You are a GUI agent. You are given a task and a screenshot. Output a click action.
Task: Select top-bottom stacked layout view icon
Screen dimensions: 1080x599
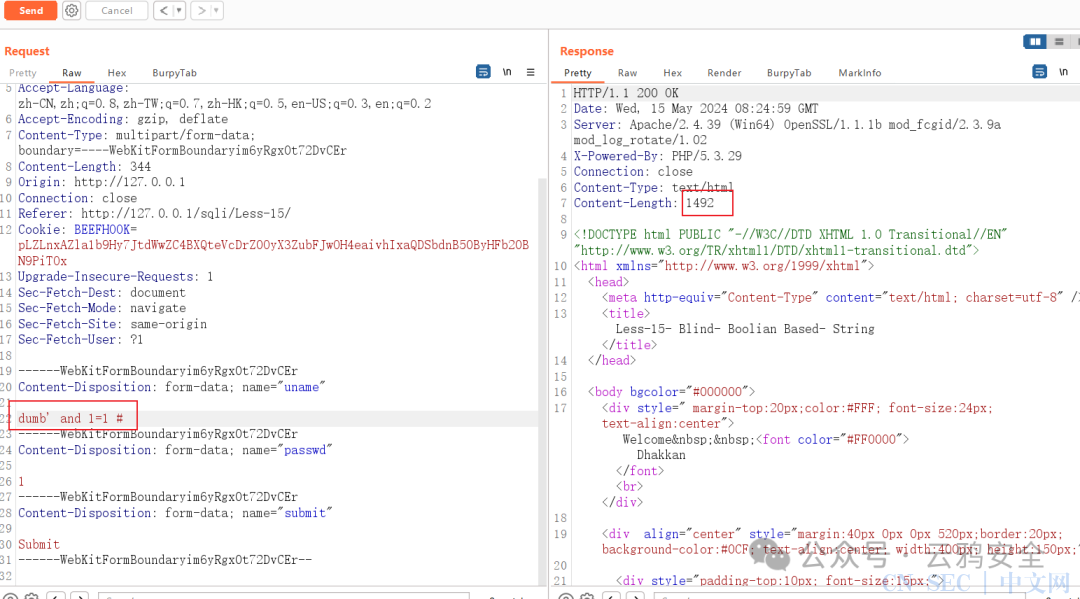[x=1059, y=42]
